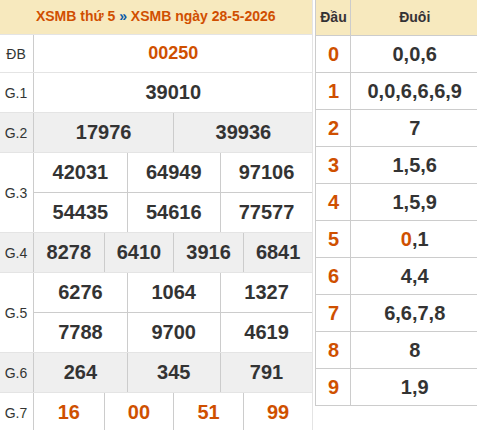
Task: Click G.6 result 345
Action: point(174,372)
